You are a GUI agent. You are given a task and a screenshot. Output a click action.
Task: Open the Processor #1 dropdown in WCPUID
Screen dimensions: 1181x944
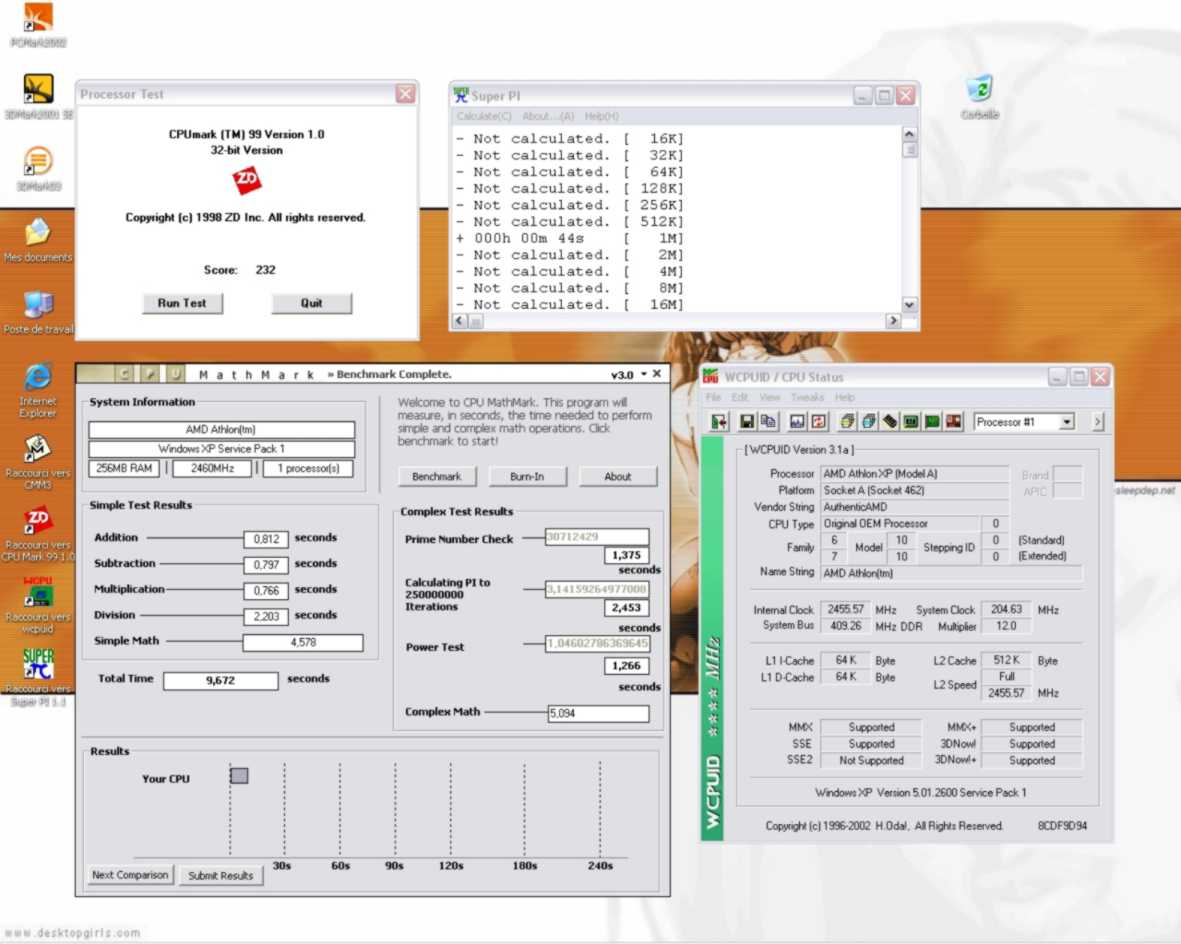coord(1067,422)
